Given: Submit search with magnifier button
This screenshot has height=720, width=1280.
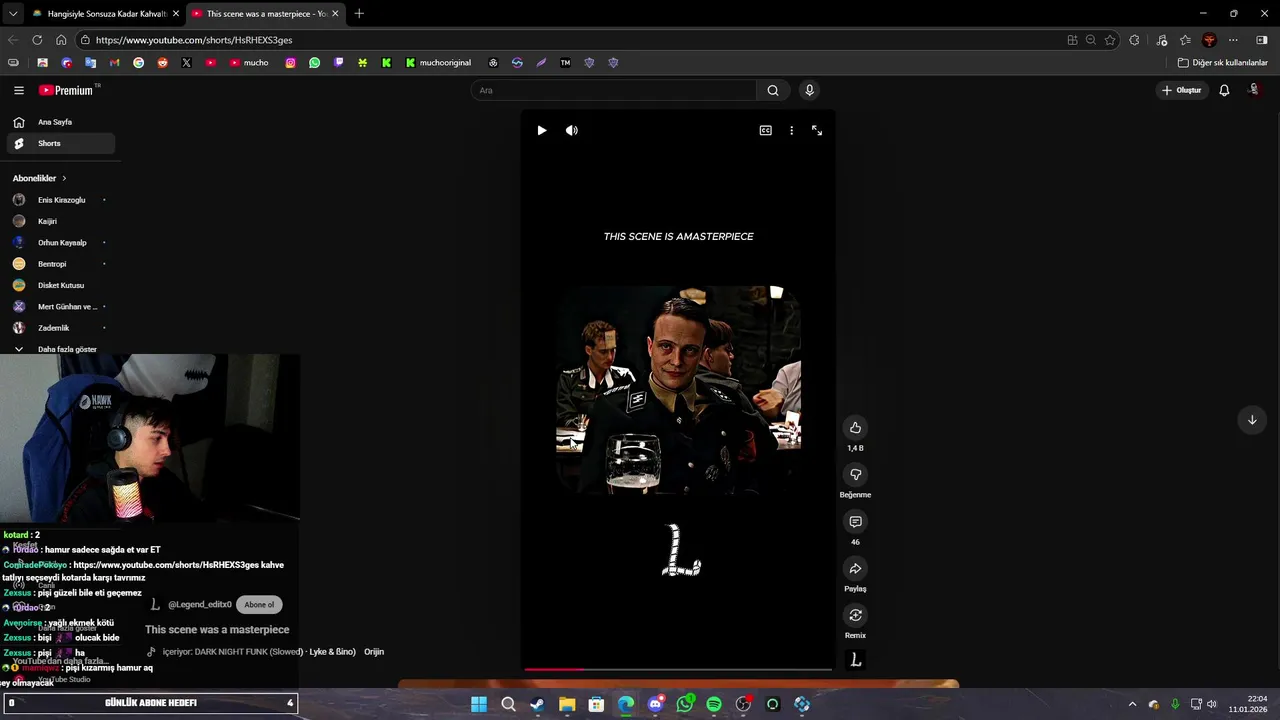Looking at the screenshot, I should [x=772, y=90].
